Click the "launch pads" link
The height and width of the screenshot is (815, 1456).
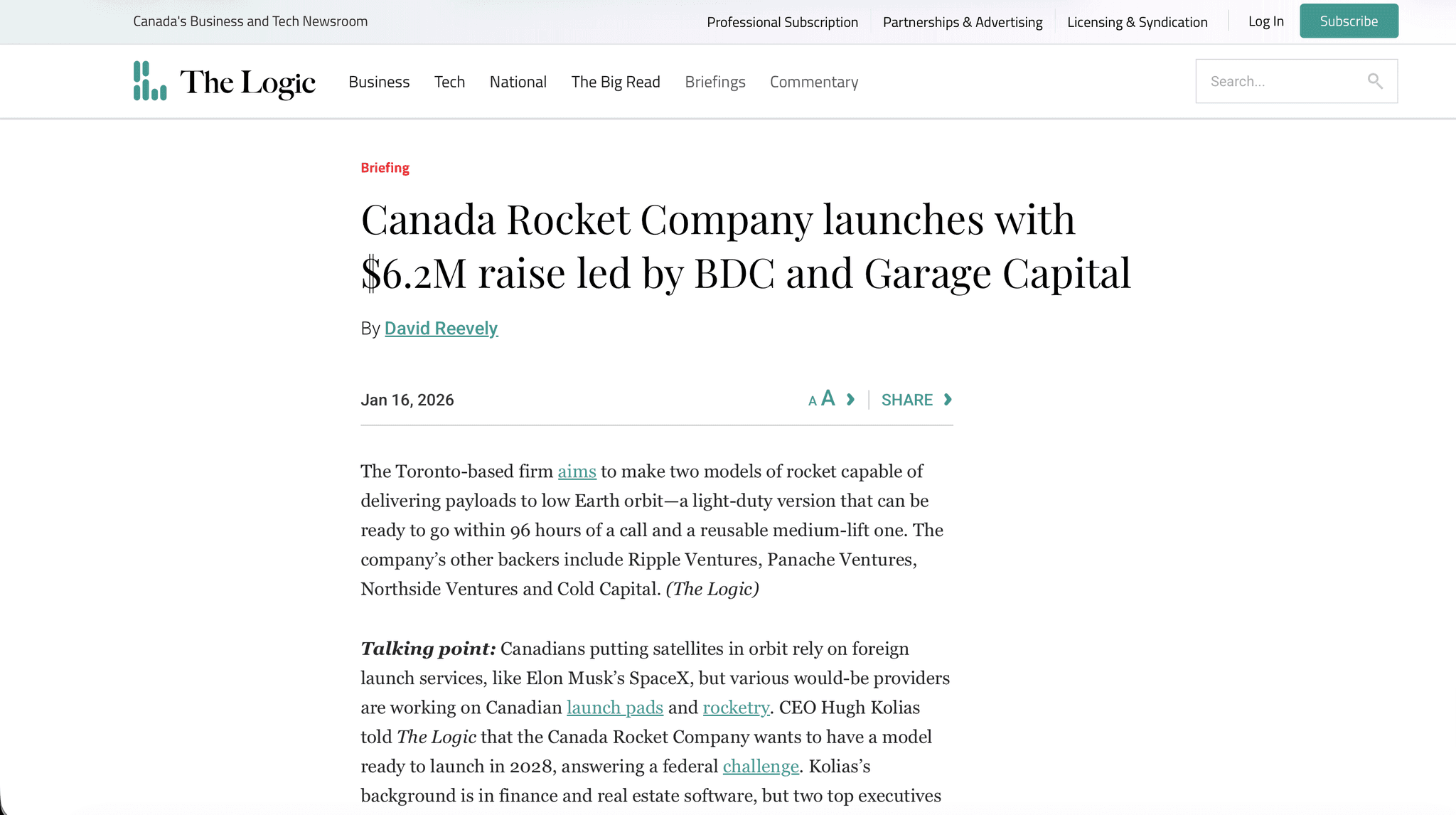tap(614, 707)
